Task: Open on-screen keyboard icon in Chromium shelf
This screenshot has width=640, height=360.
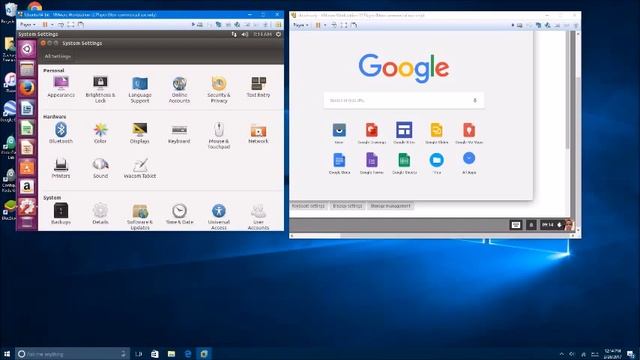Action: (516, 224)
